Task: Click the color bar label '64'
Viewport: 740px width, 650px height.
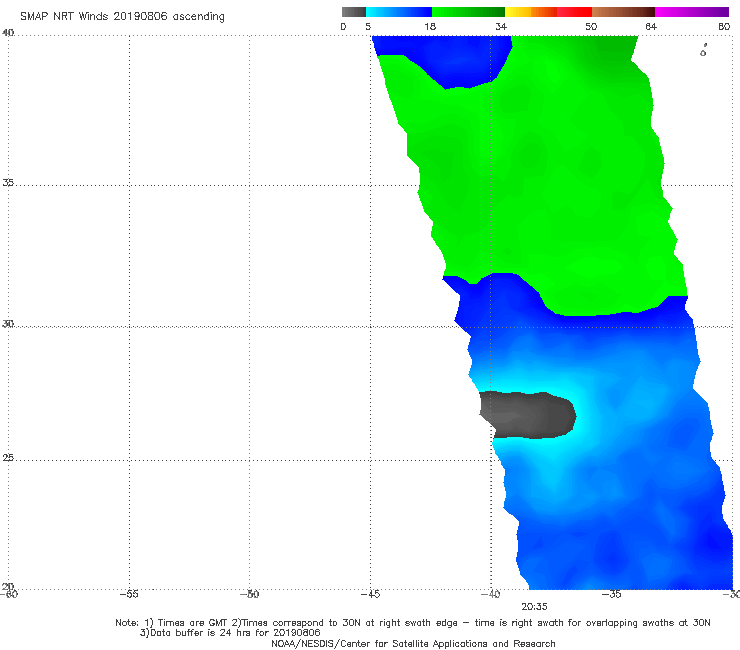Action: click(x=651, y=26)
